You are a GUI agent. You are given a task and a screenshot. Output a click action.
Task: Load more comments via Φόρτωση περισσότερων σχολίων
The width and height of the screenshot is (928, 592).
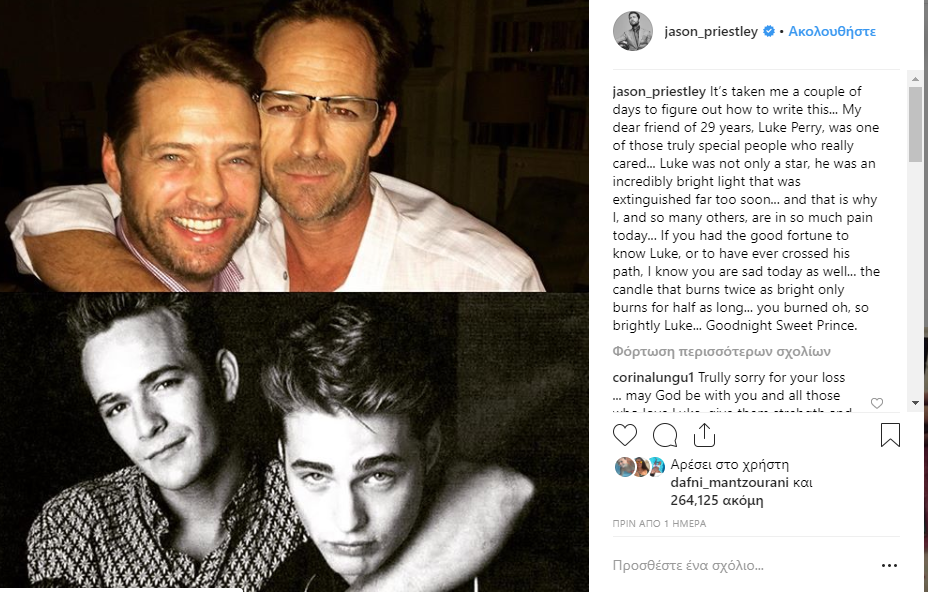pos(721,352)
